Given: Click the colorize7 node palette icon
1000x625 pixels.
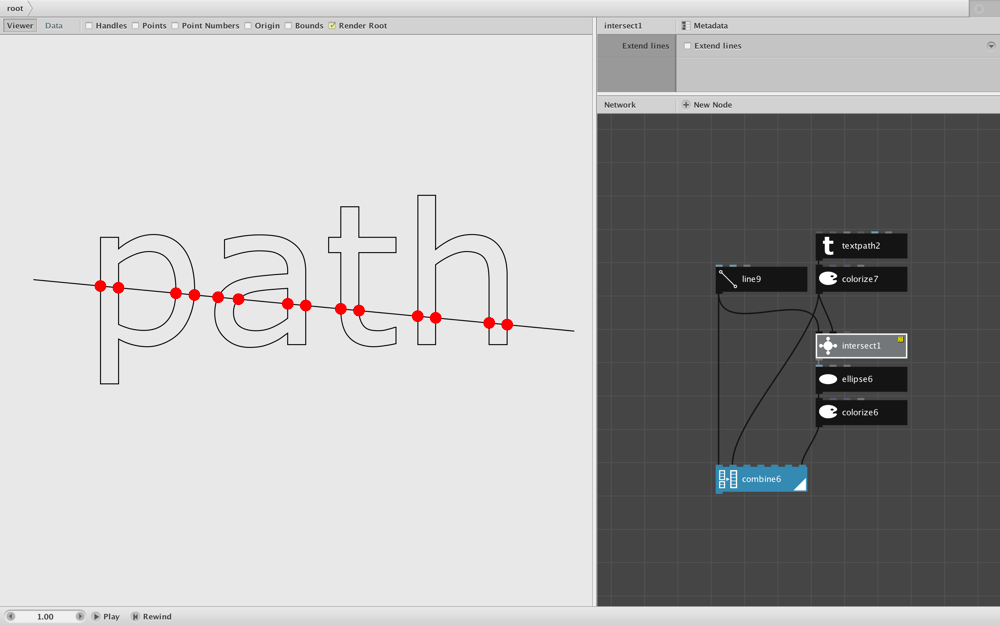Looking at the screenshot, I should coord(828,279).
